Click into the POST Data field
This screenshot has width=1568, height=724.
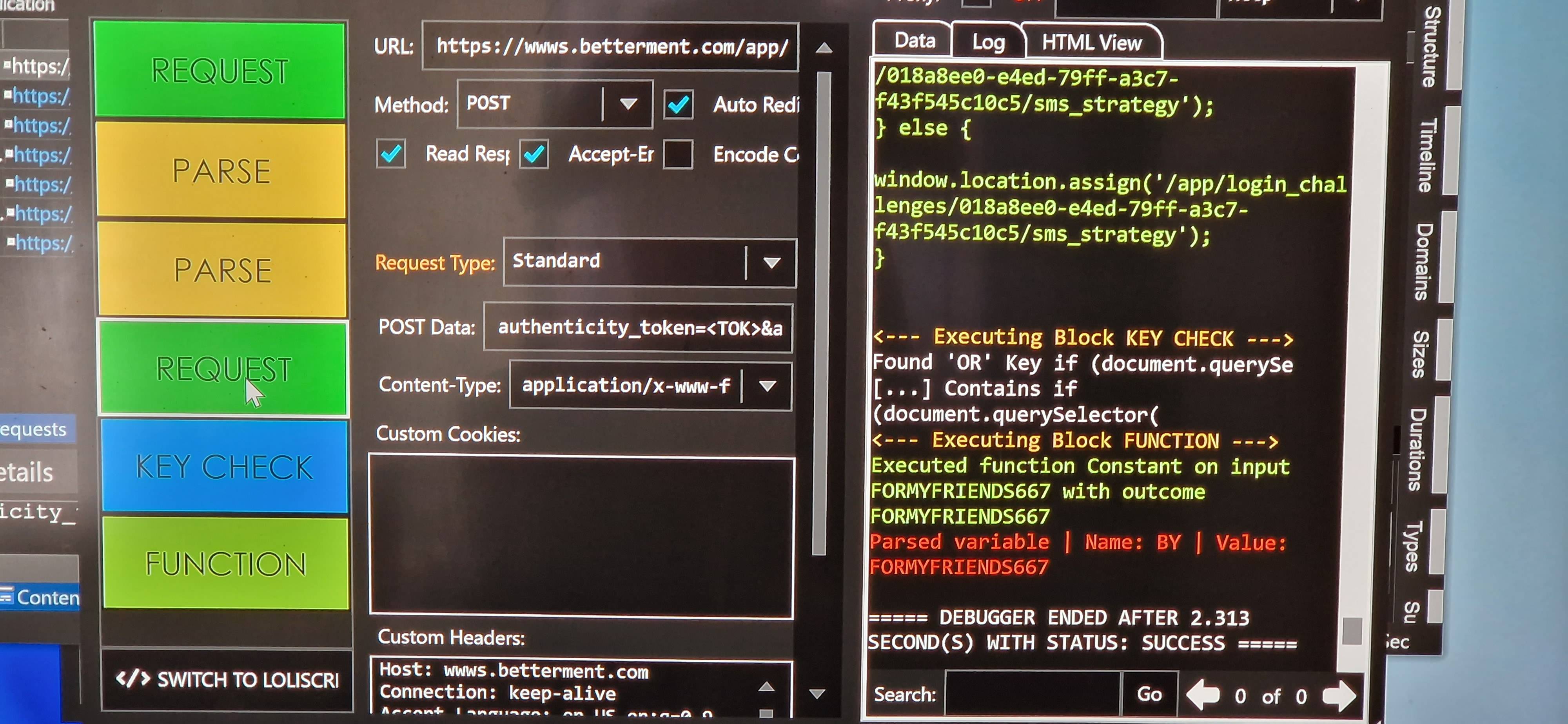click(x=638, y=328)
